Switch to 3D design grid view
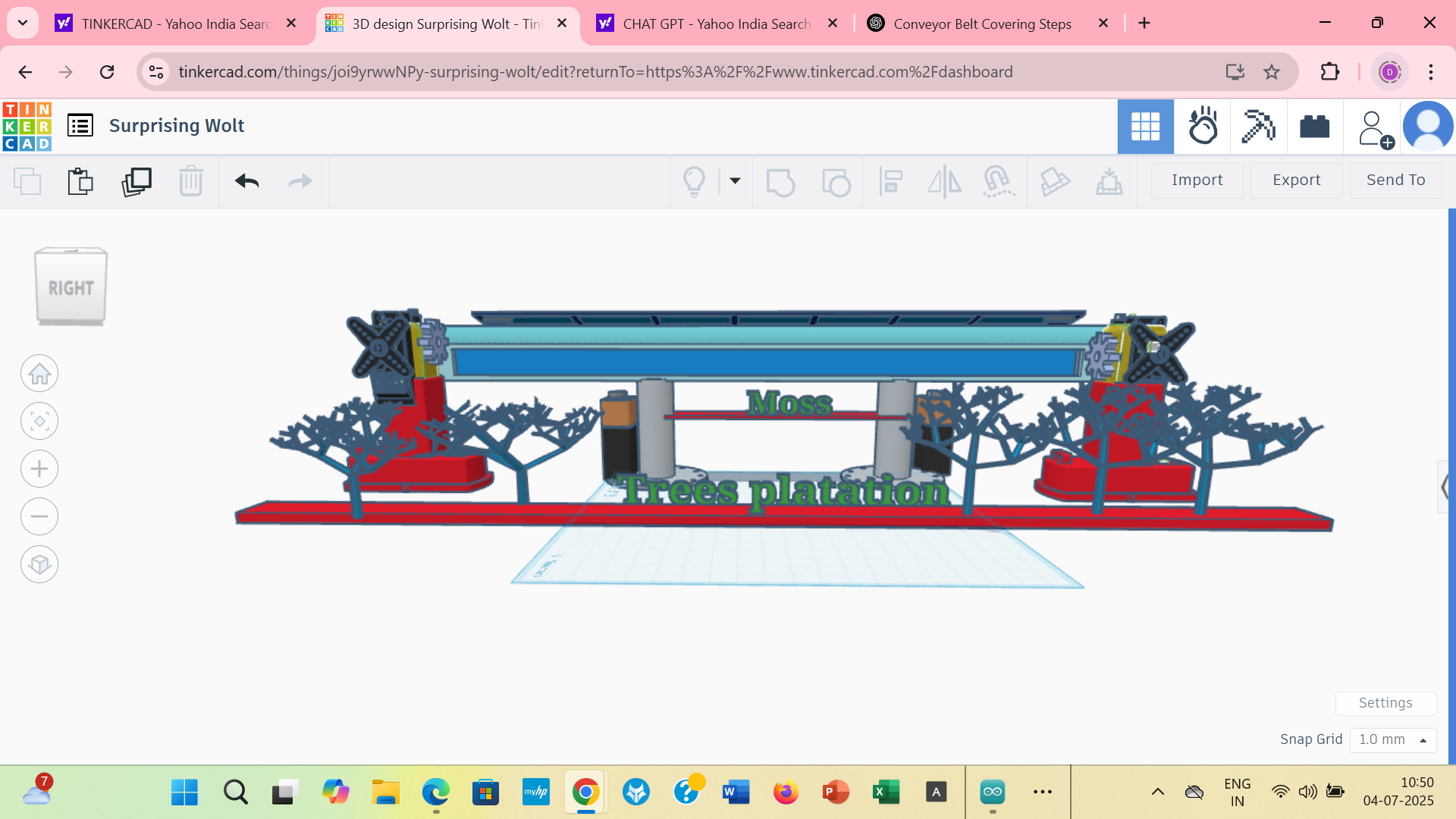The width and height of the screenshot is (1456, 819). [1145, 127]
